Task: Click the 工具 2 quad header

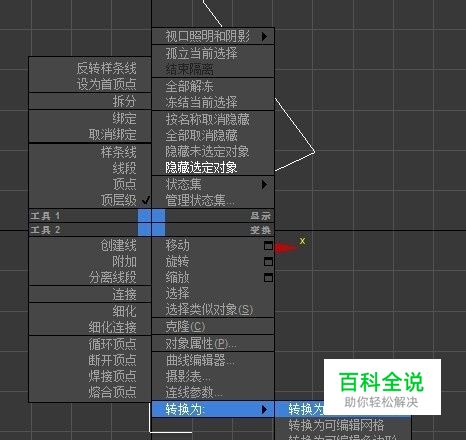Action: point(45,230)
